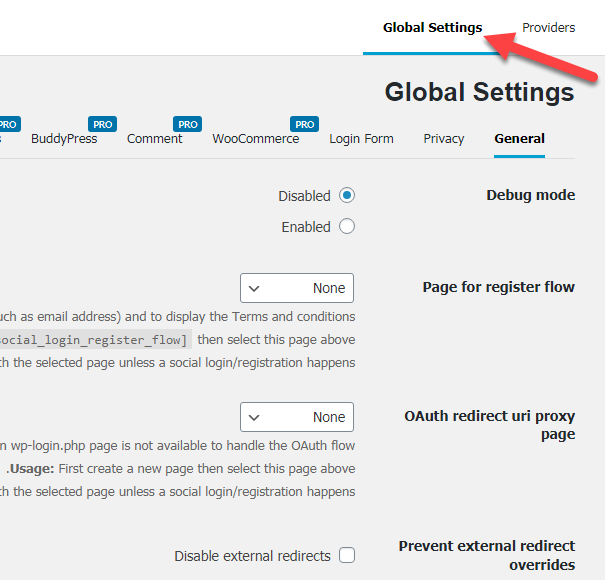Click the Disable external redirects label text

[252, 556]
